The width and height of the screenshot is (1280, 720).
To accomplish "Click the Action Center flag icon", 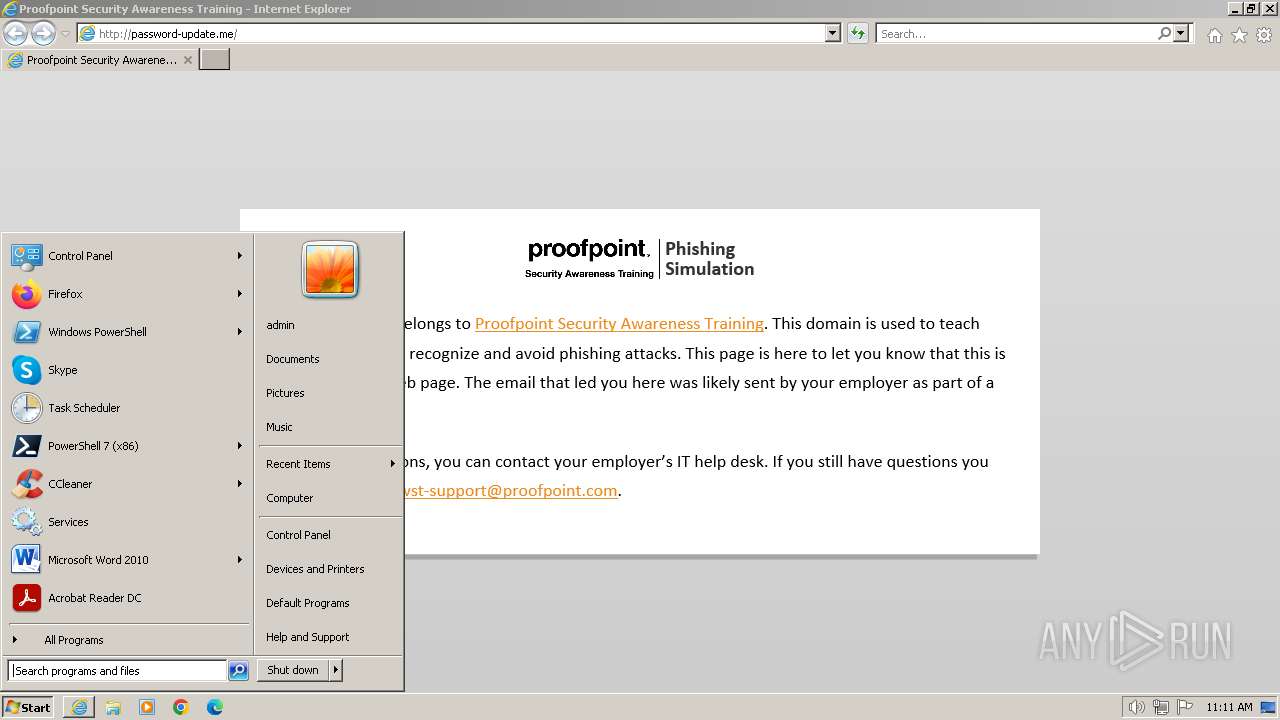I will coord(1183,707).
